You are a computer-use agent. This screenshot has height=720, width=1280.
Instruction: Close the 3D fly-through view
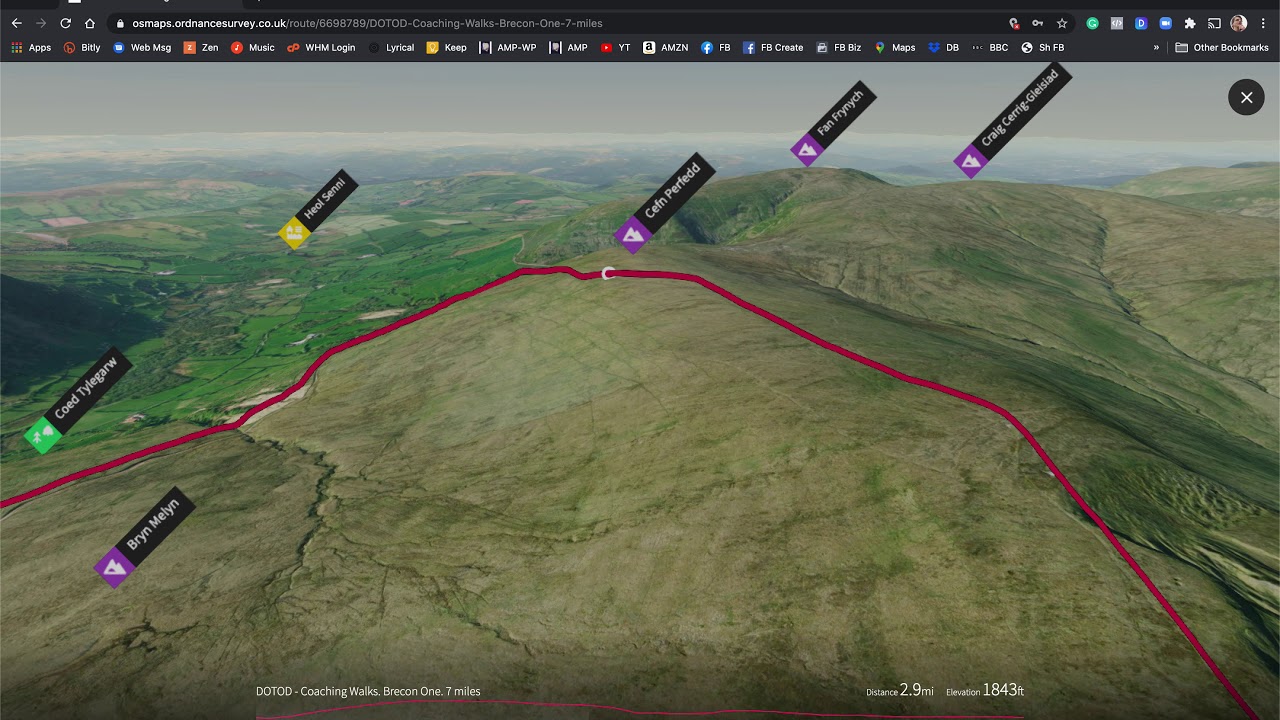point(1246,97)
